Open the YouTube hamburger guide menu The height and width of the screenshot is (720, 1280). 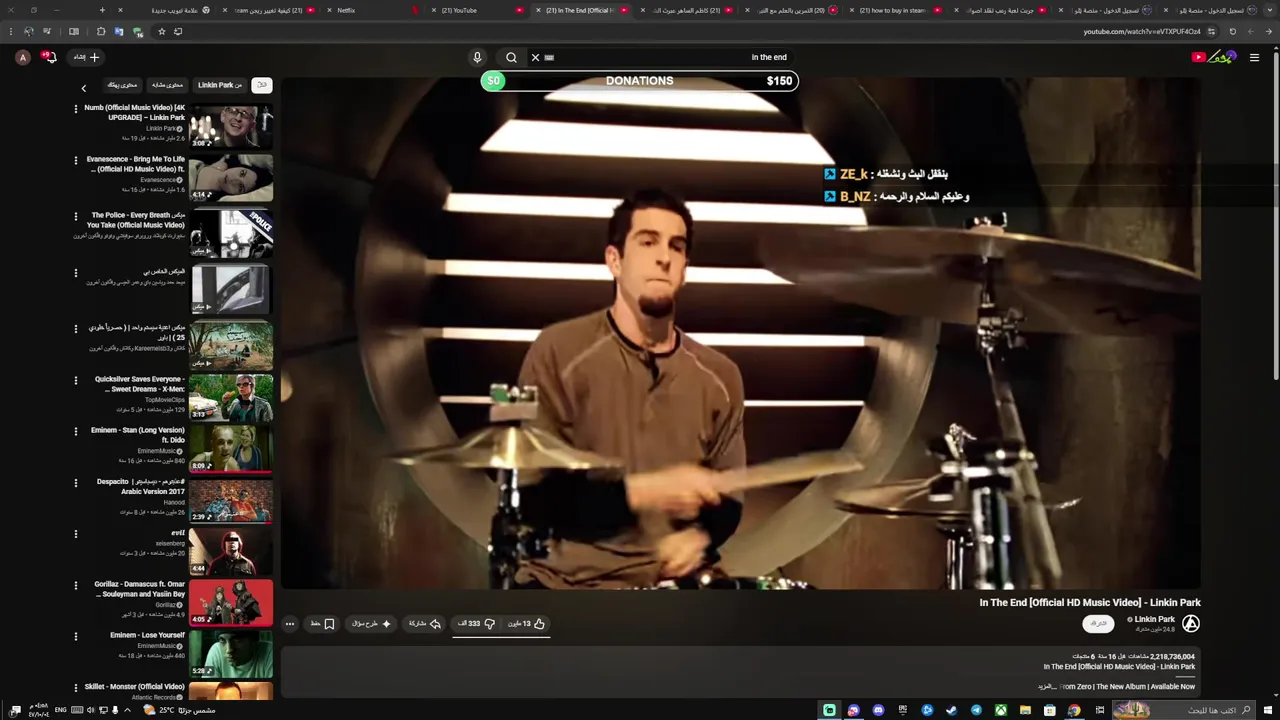[x=1254, y=57]
